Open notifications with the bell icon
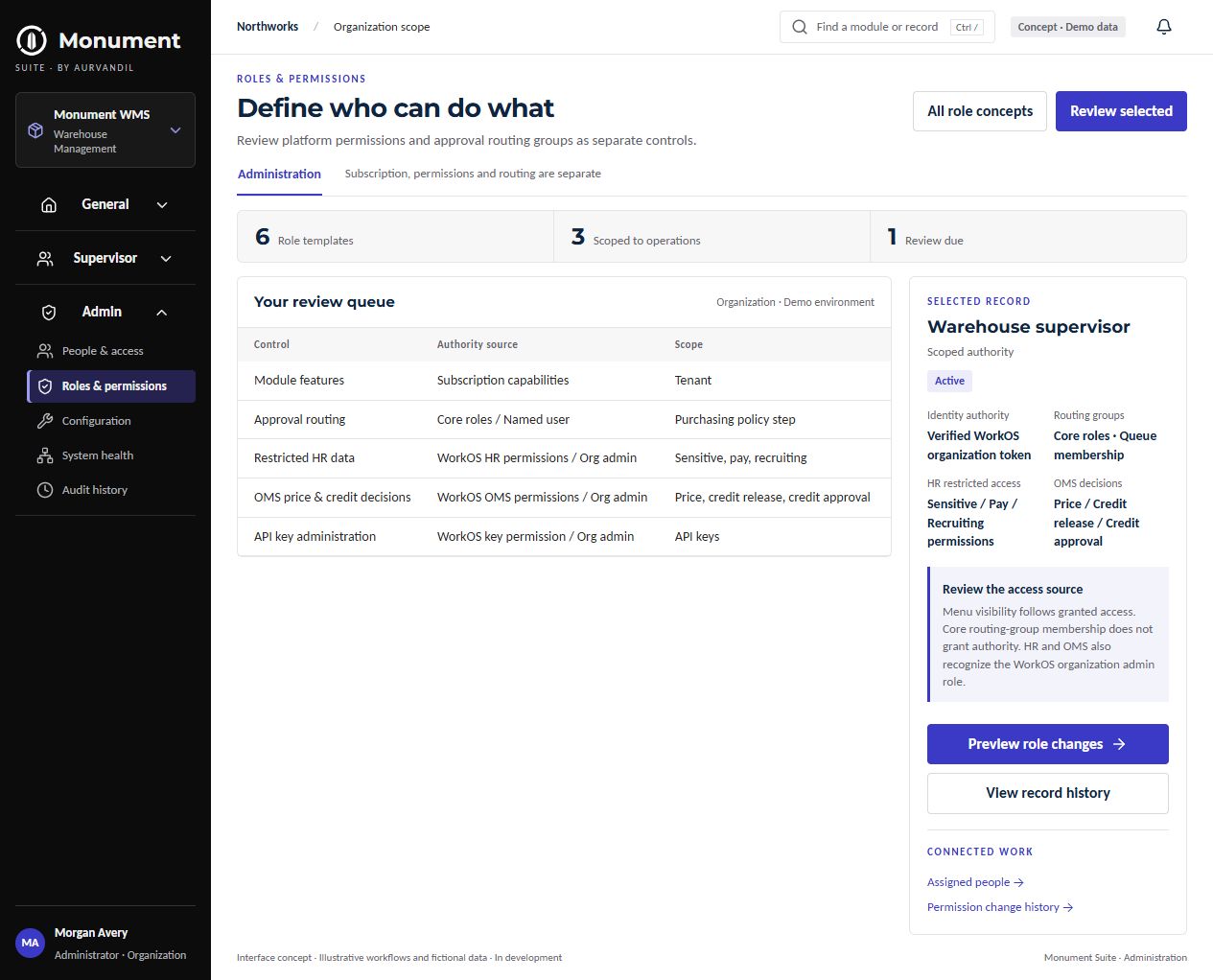This screenshot has width=1213, height=980. [x=1164, y=27]
